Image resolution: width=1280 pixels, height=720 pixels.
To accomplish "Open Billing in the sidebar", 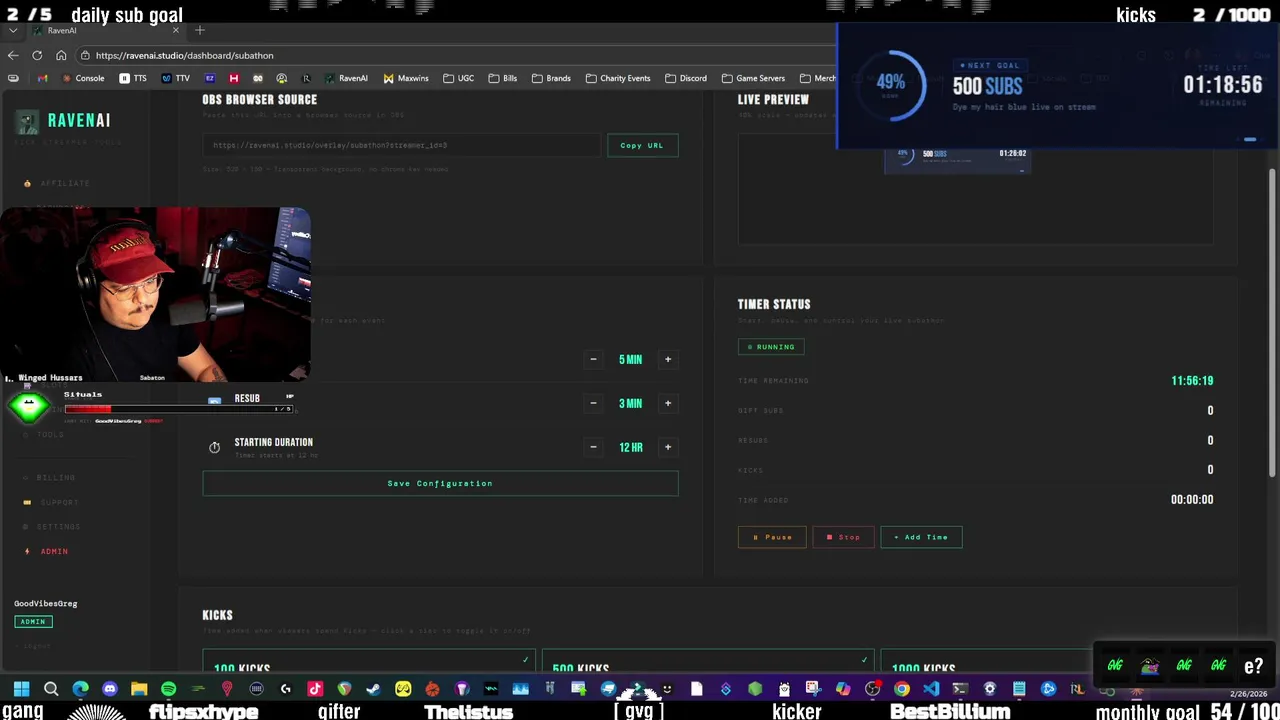I will click(56, 478).
